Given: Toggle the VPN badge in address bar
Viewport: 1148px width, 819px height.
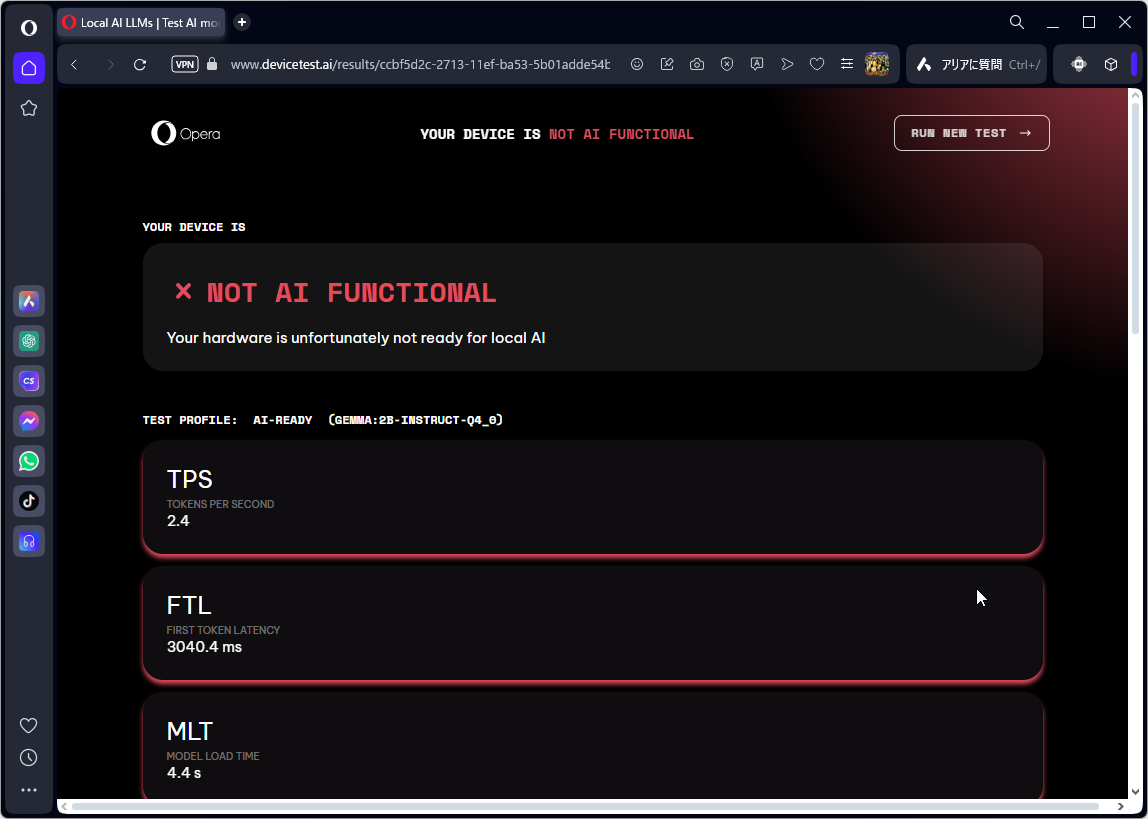Looking at the screenshot, I should click(184, 64).
